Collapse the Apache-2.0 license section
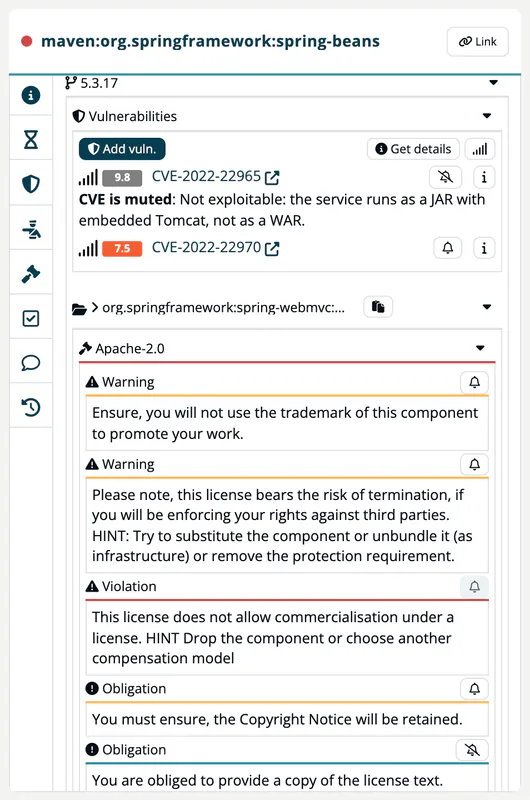Image resolution: width=530 pixels, height=800 pixels. (480, 348)
